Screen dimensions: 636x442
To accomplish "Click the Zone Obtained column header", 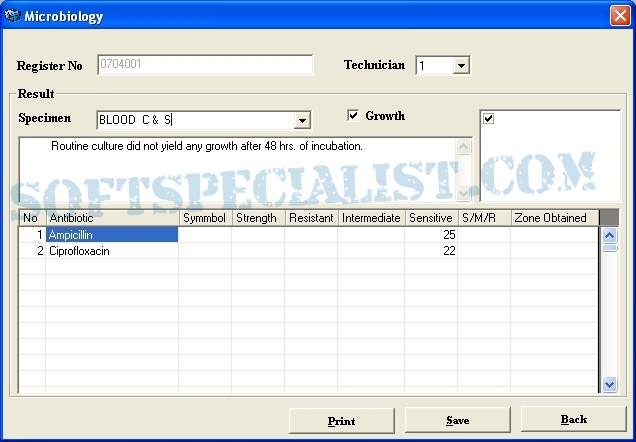I will pyautogui.click(x=553, y=218).
